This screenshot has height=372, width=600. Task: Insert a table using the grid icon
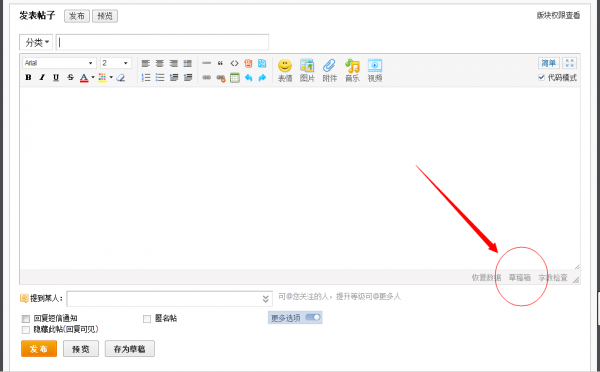pyautogui.click(x=235, y=78)
